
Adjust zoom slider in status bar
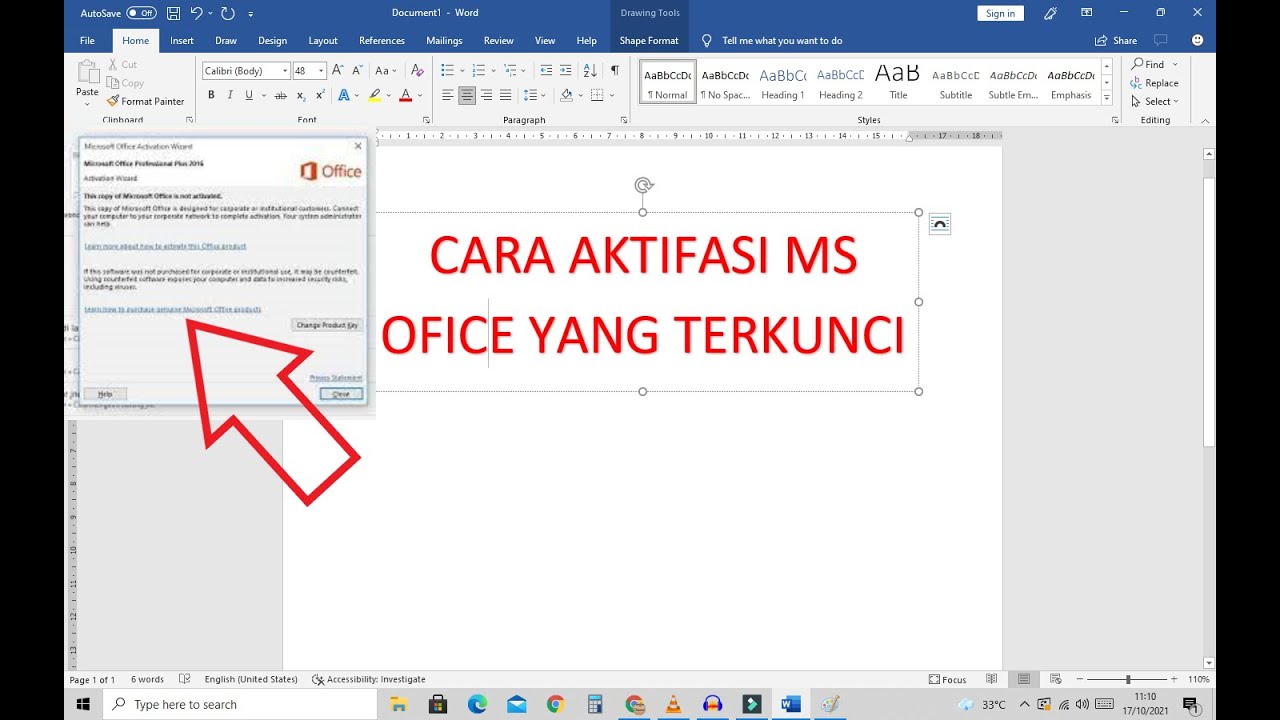point(1130,679)
